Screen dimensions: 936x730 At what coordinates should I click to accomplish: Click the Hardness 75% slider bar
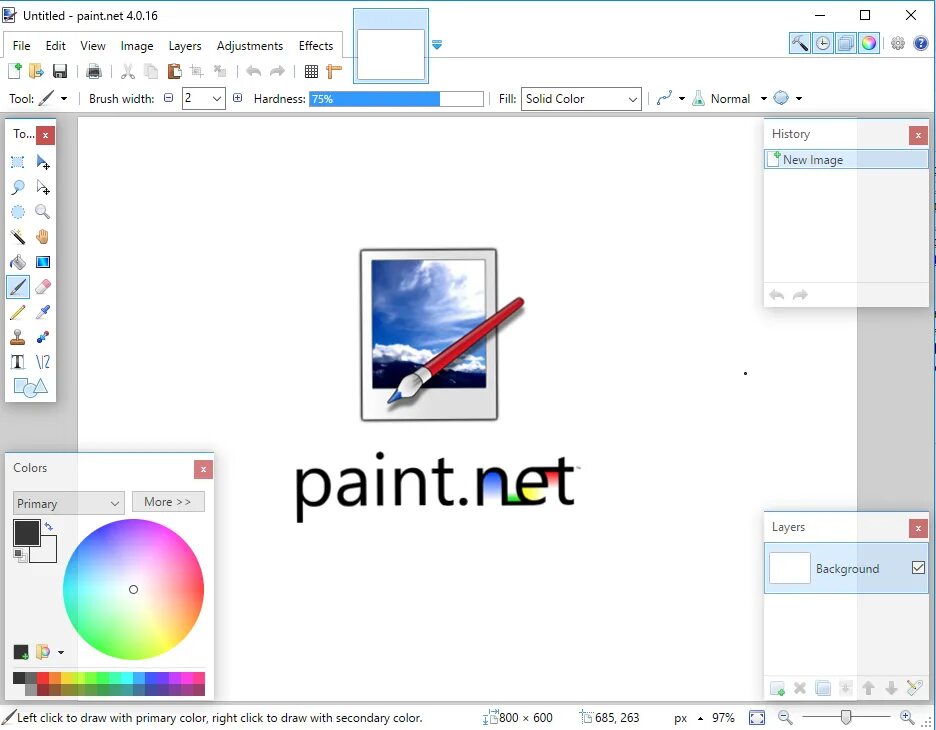pyautogui.click(x=396, y=98)
